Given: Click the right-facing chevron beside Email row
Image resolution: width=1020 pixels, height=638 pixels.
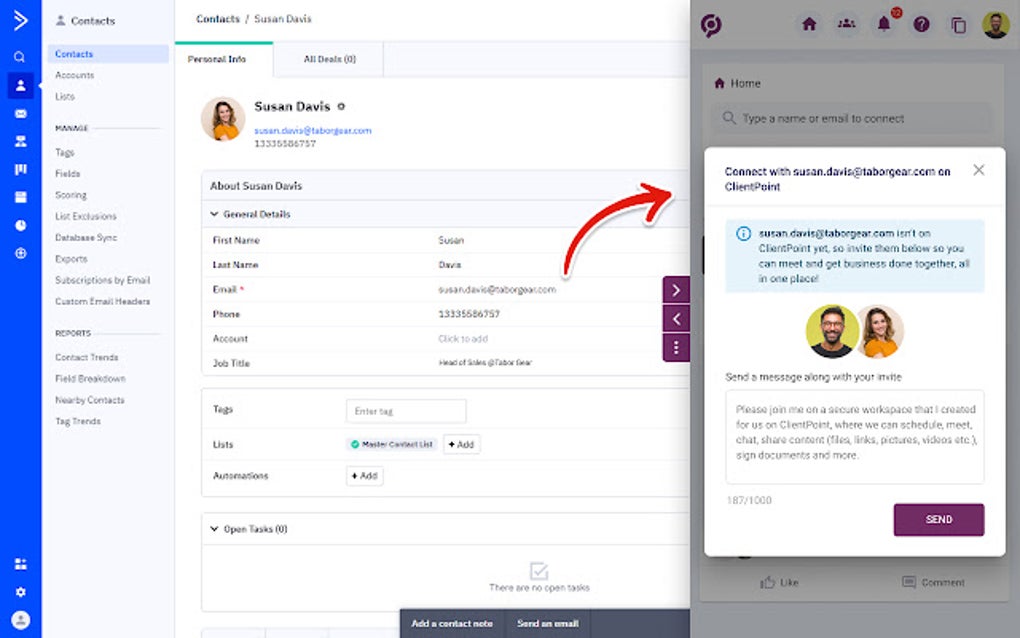Looking at the screenshot, I should click(x=676, y=288).
